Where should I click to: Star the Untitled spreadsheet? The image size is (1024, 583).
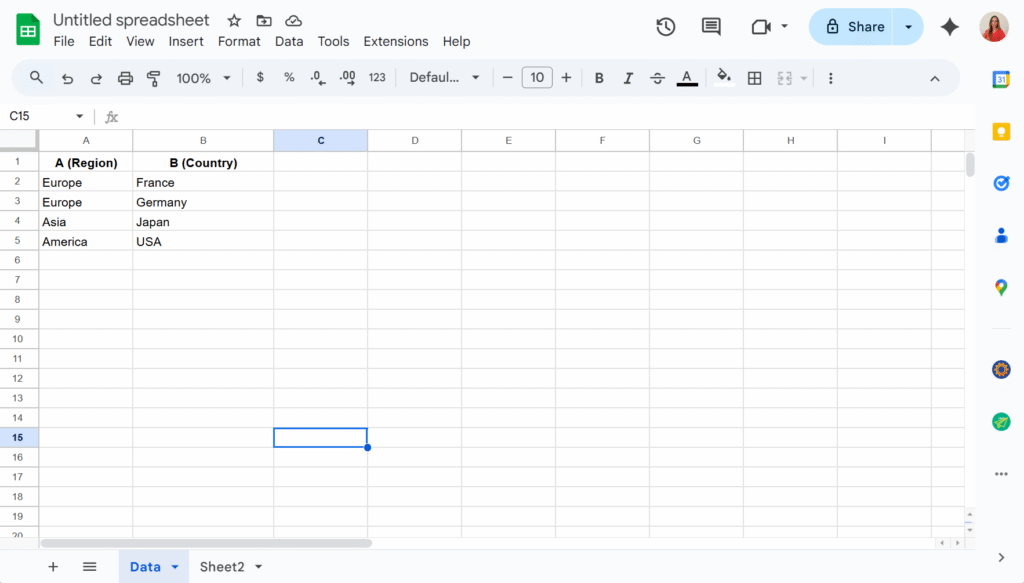point(234,21)
